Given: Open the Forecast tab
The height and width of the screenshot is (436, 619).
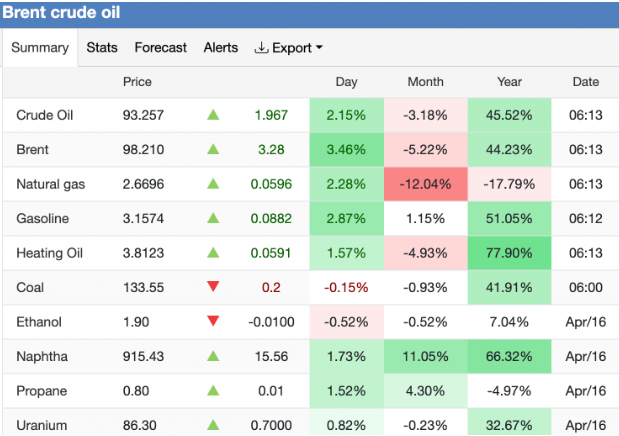Looking at the screenshot, I should click(x=160, y=48).
